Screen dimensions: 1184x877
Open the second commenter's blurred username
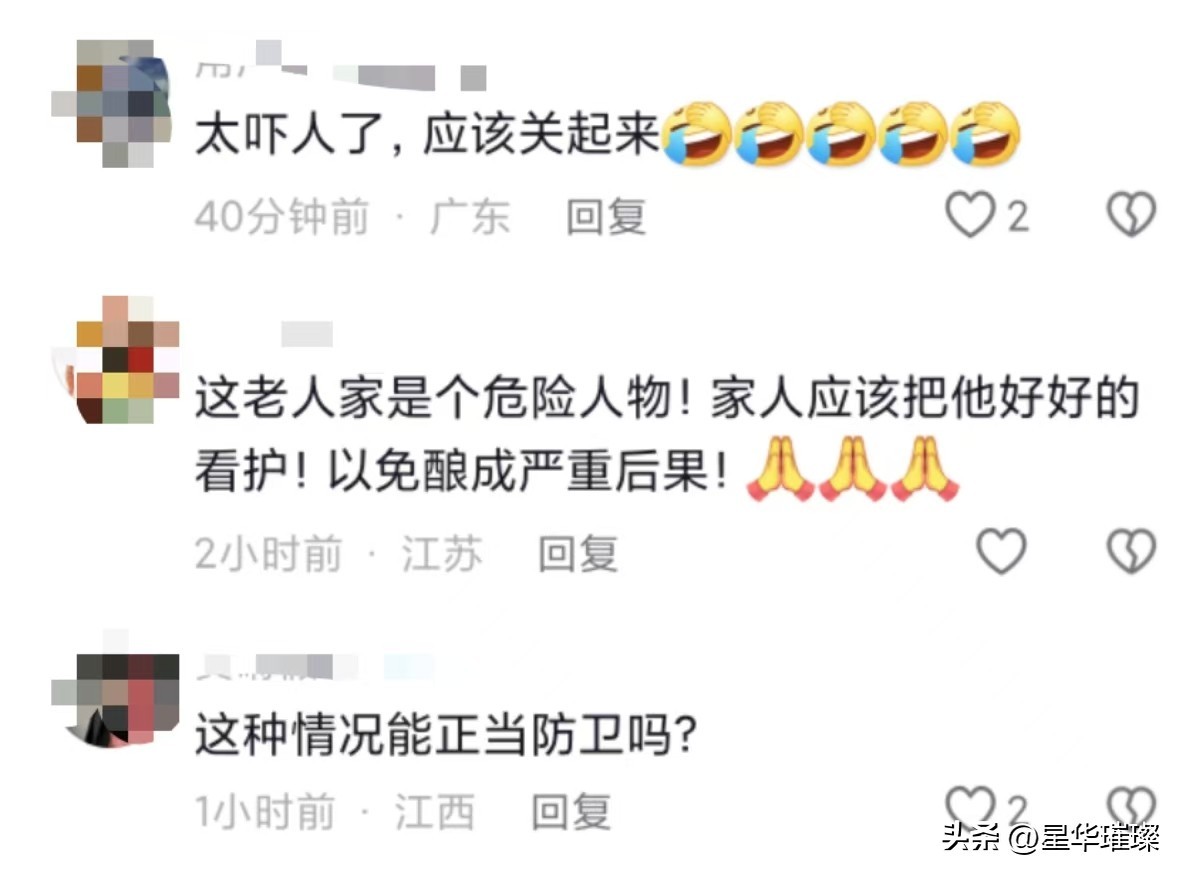click(x=307, y=334)
